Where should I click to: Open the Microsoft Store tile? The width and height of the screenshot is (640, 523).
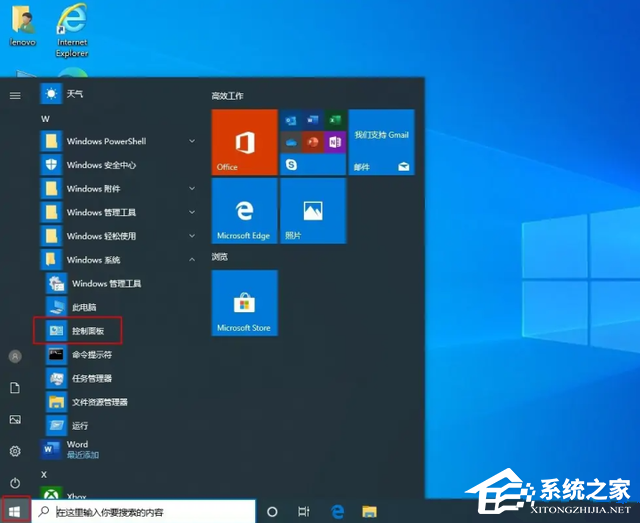(244, 303)
